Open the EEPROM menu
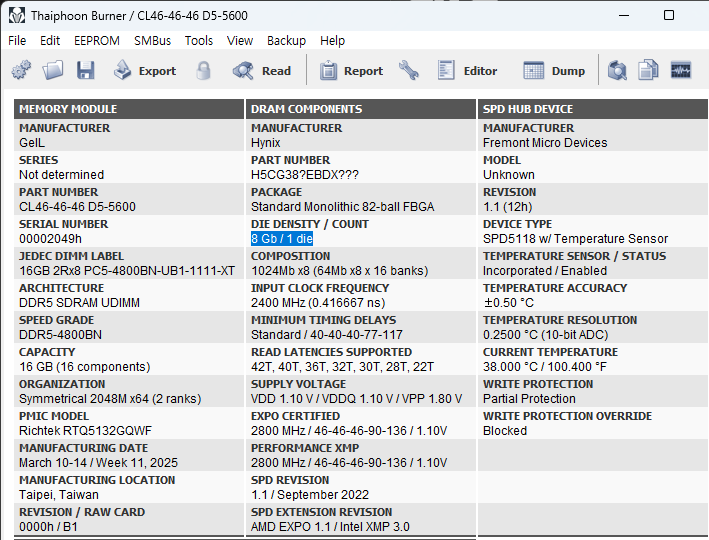Viewport: 709px width, 540px height. click(97, 41)
